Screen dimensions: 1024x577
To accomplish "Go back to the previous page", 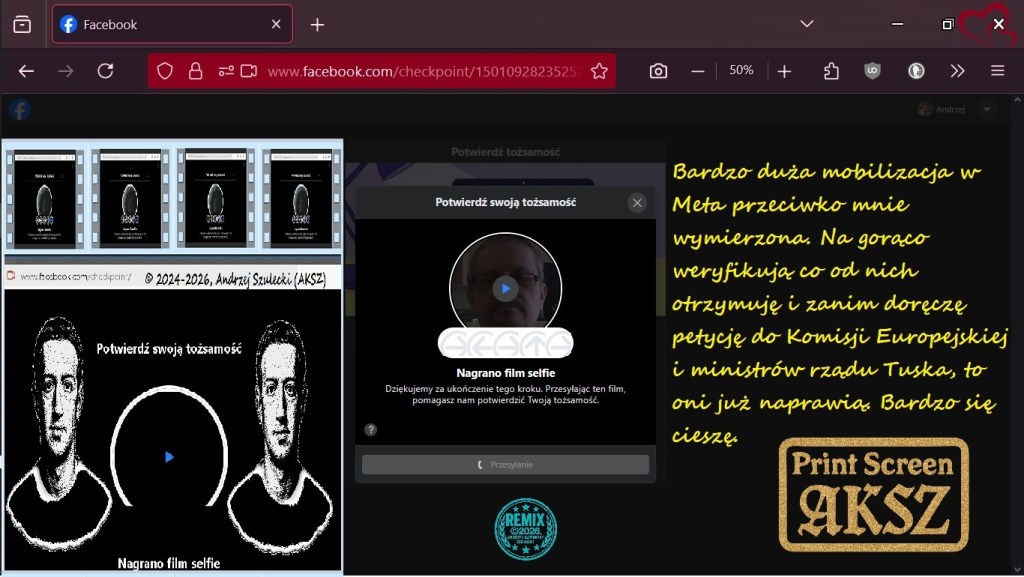I will [x=27, y=71].
